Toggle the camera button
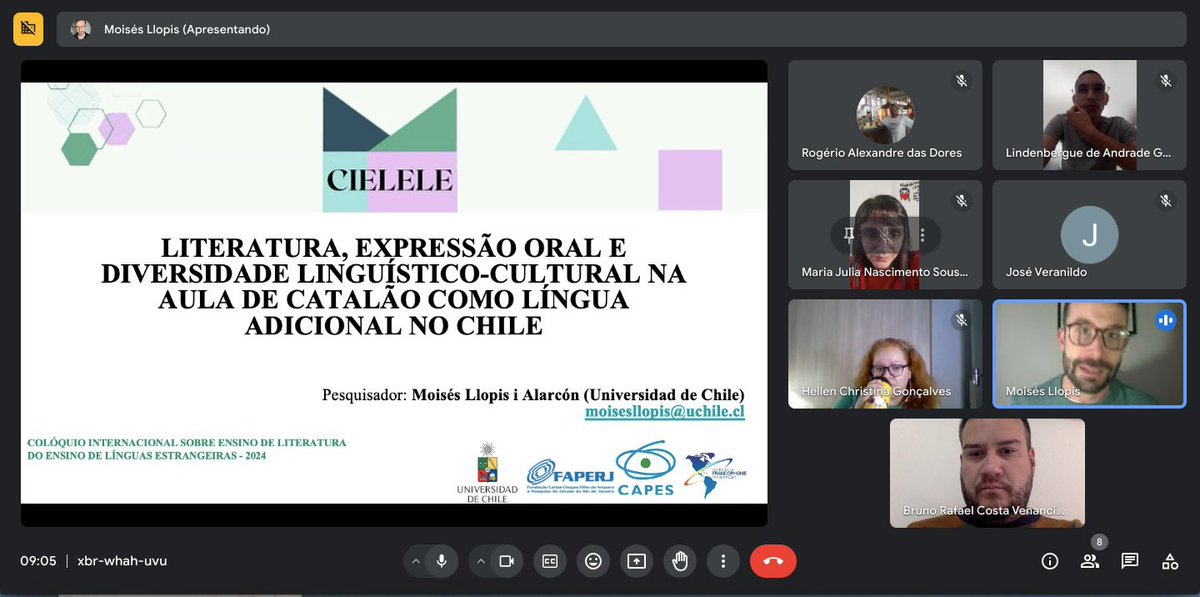Viewport: 1200px width, 597px height. coord(506,561)
